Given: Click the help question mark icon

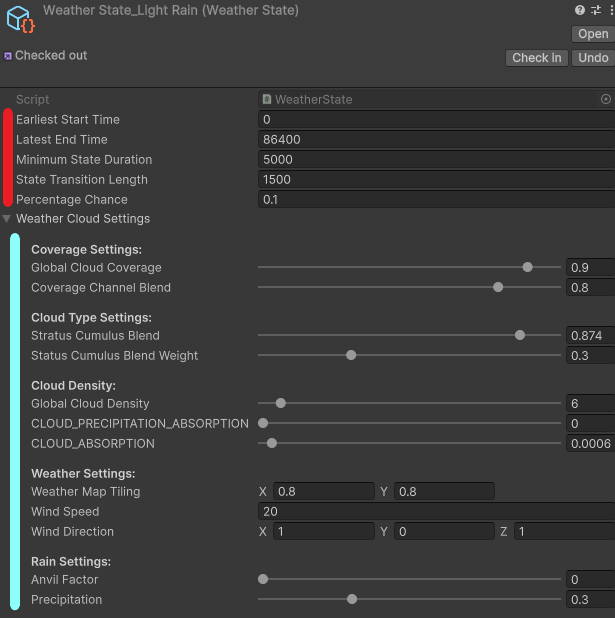Looking at the screenshot, I should point(580,10).
